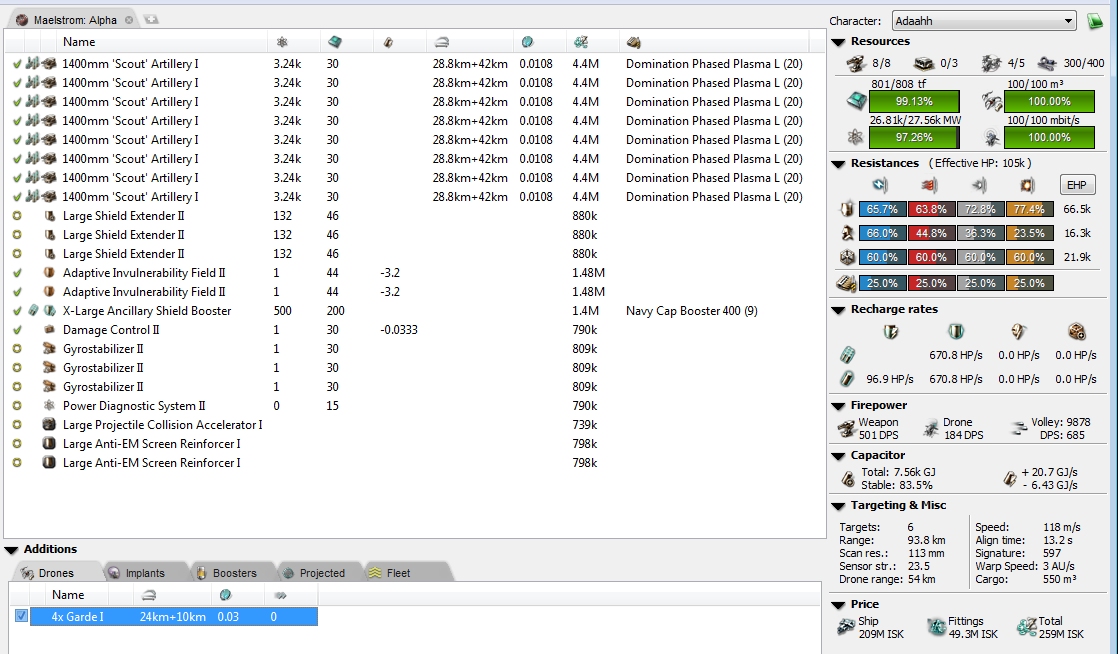This screenshot has width=1118, height=654.
Task: Click the damage pattern icon below hull row
Action: [x=846, y=283]
